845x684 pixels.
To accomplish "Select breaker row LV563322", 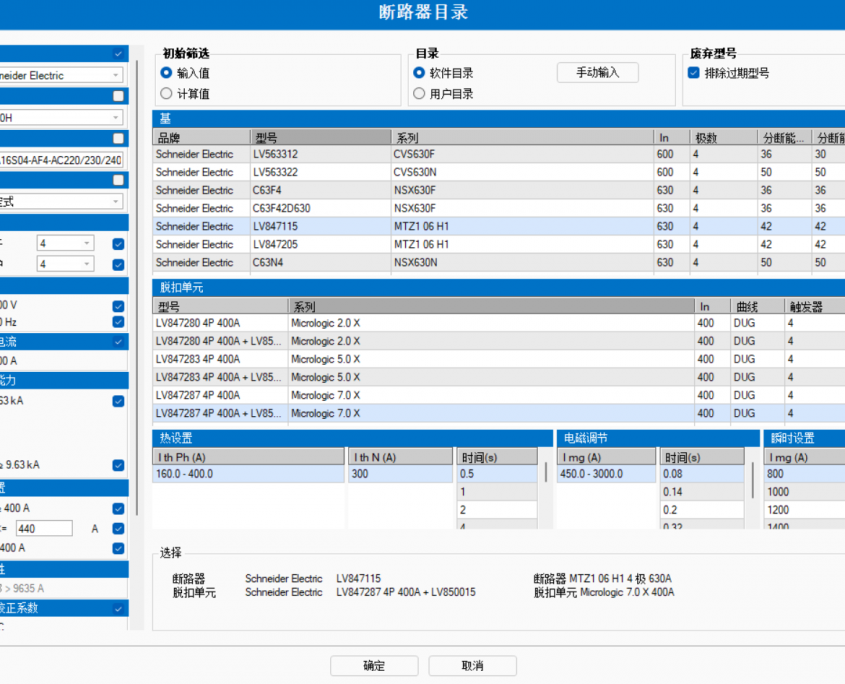I will 498,172.
